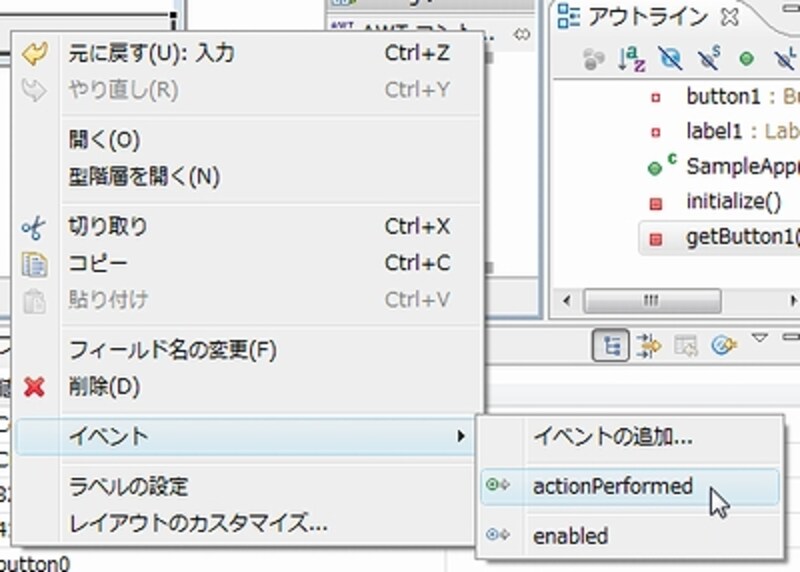The width and height of the screenshot is (800, 572).
Task: Toggle hide fields icon in the outline toolbar
Action: point(670,60)
